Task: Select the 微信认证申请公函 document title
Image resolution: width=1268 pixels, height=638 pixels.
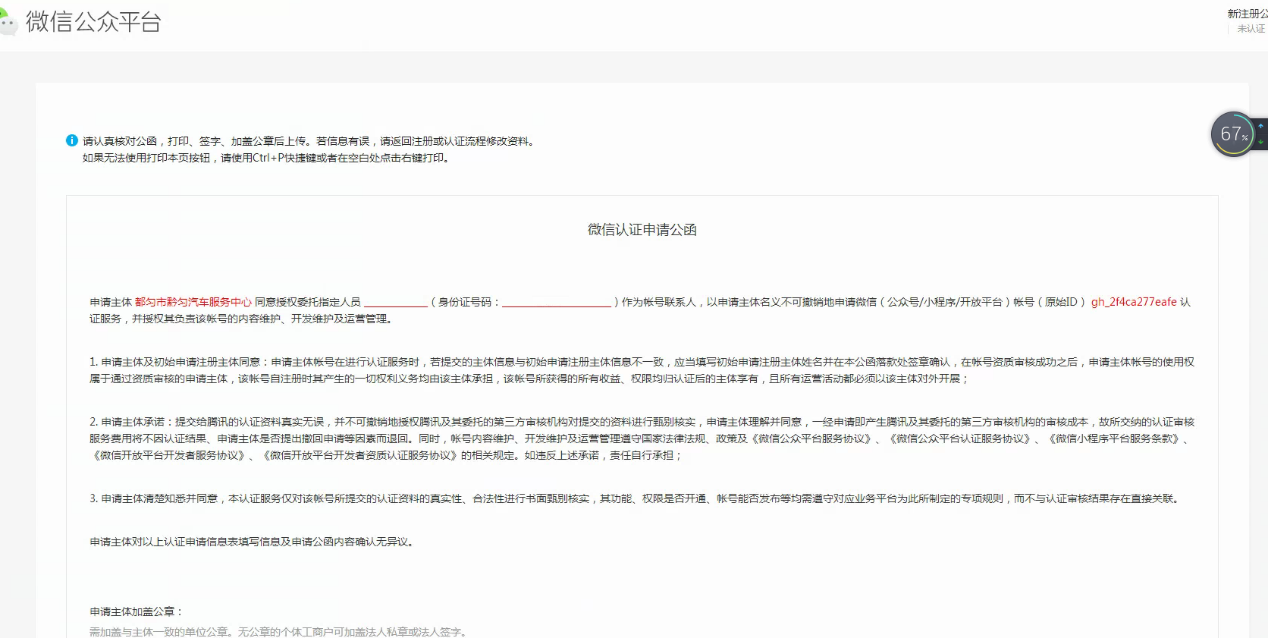Action: [645, 229]
